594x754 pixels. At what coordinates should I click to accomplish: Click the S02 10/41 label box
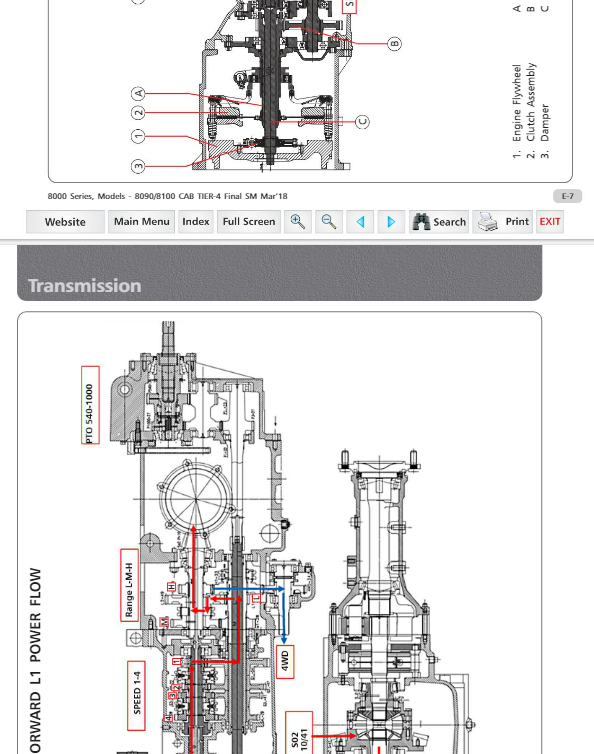point(299,733)
